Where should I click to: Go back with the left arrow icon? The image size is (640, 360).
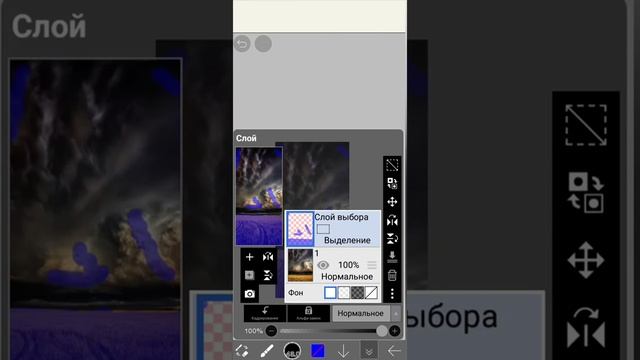click(x=394, y=351)
